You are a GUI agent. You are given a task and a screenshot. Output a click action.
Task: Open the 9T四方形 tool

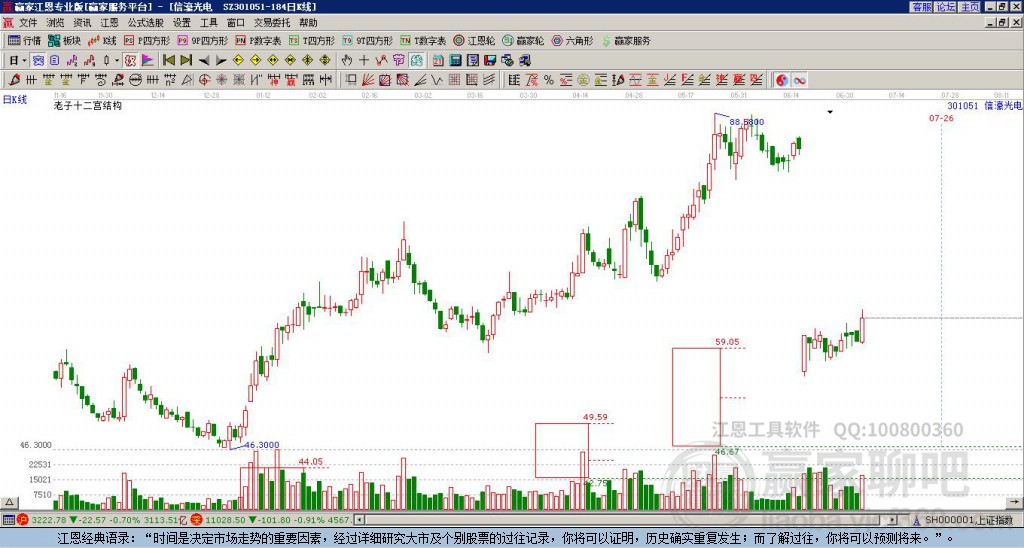tap(368, 40)
